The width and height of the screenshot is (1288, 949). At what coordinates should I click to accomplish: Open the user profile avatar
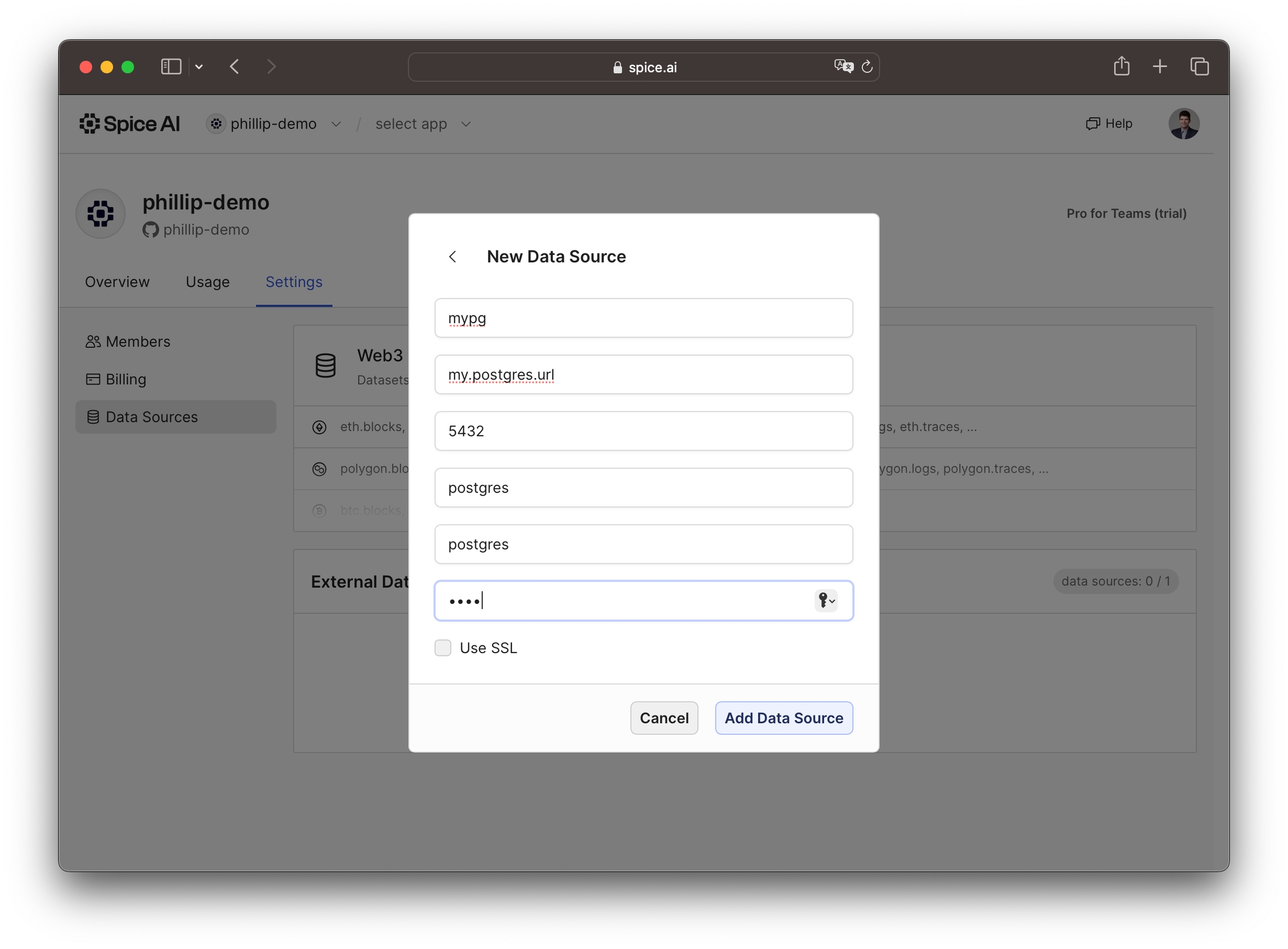[x=1183, y=124]
